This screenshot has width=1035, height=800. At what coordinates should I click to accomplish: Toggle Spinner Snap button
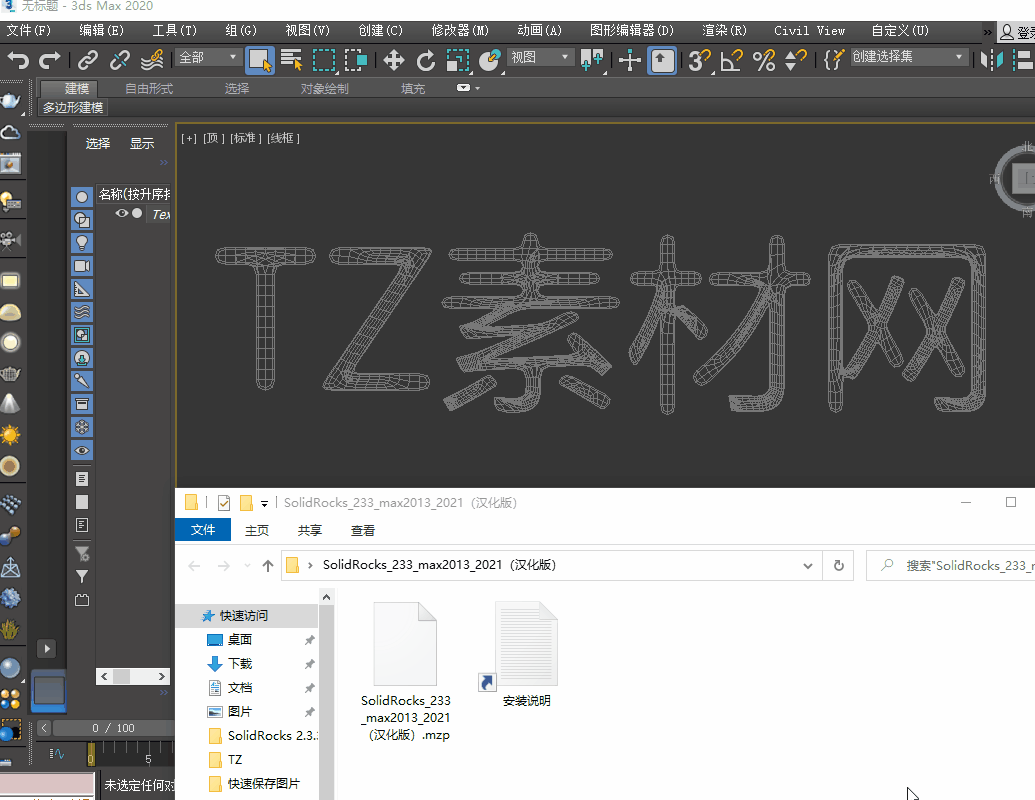[x=795, y=60]
